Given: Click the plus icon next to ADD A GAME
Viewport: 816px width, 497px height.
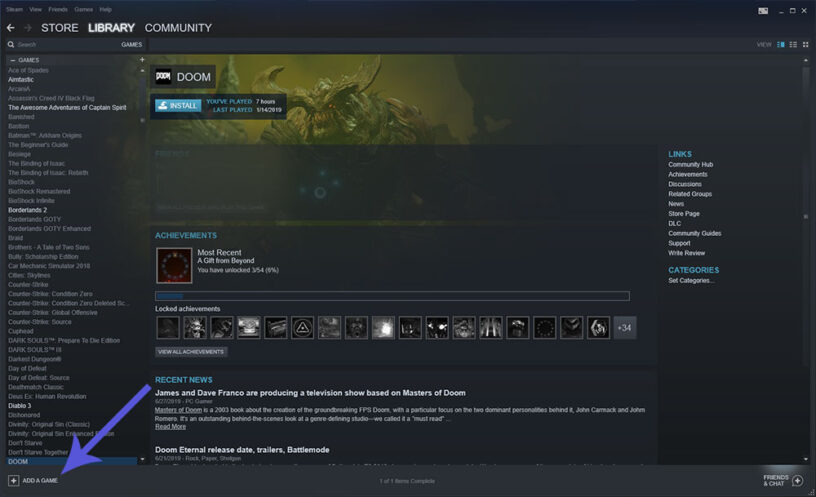Looking at the screenshot, I should (x=14, y=480).
